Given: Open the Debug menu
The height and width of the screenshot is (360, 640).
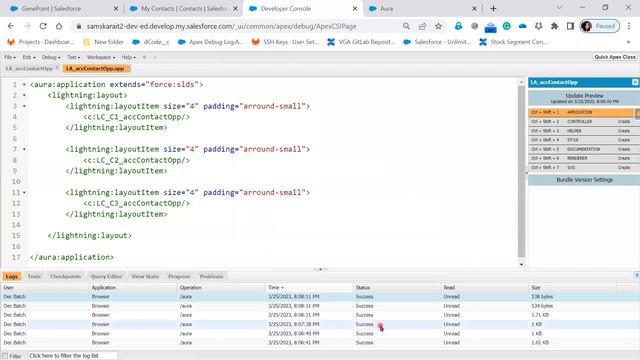Looking at the screenshot, I should [51, 57].
